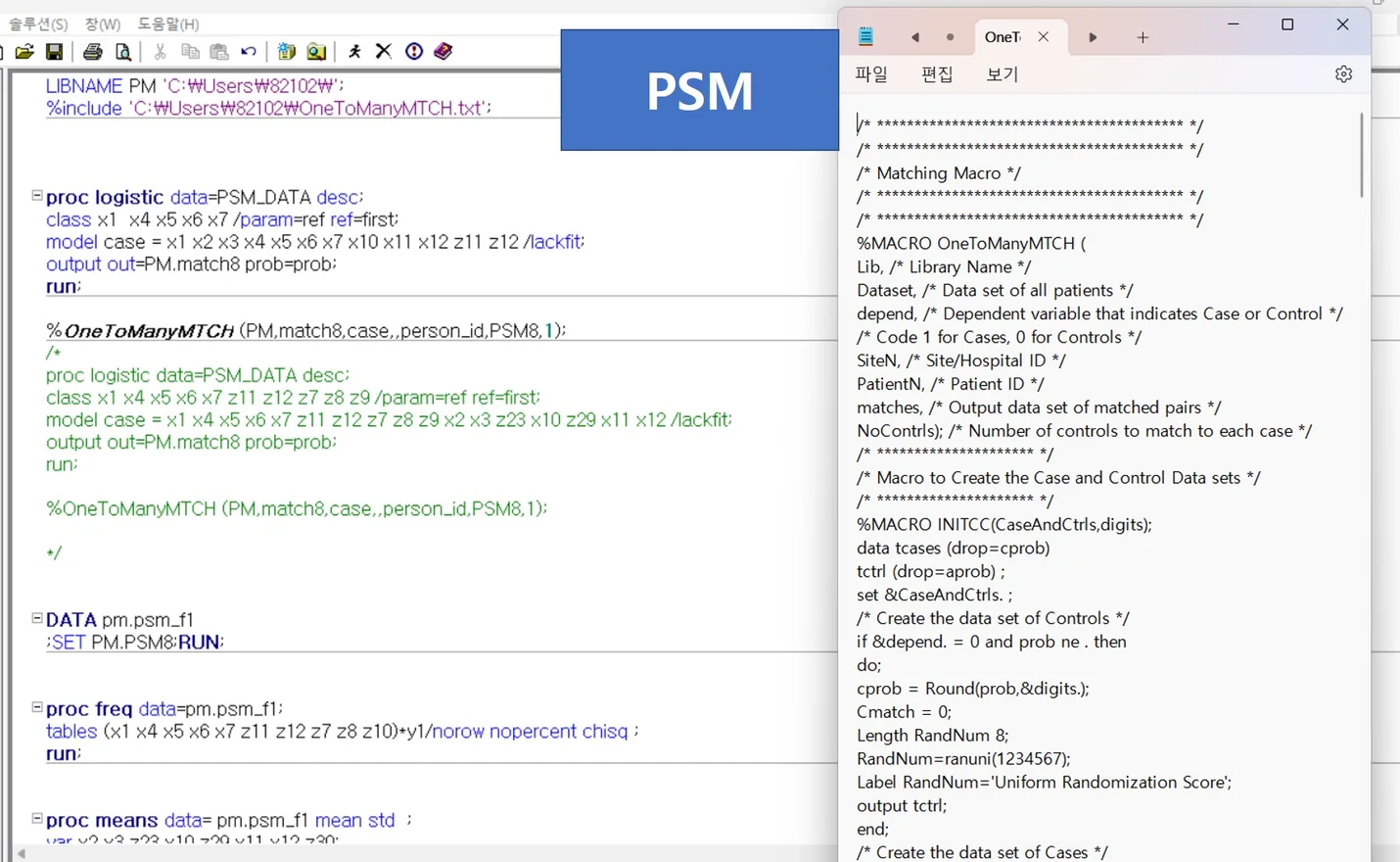Screen dimensions: 1400x862
Task: Click the 'class x1 x4 x5 x6 x7' uncommented line
Action: (222, 219)
